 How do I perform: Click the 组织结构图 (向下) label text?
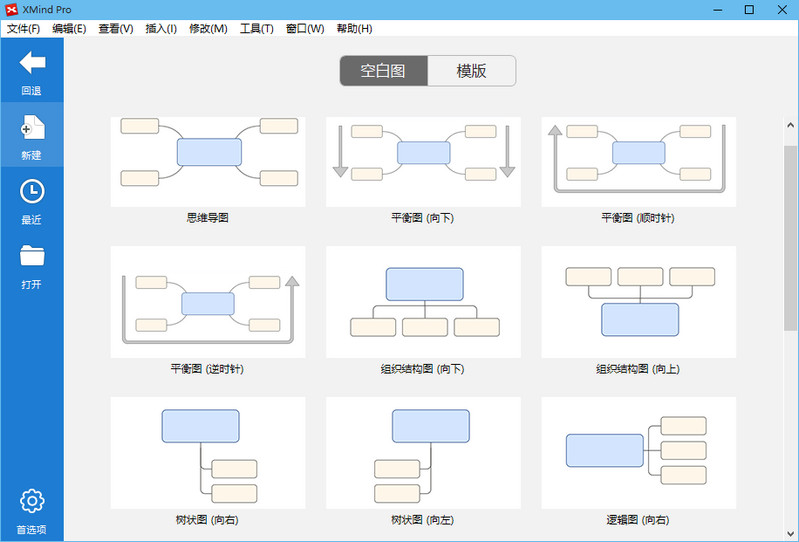(x=422, y=369)
